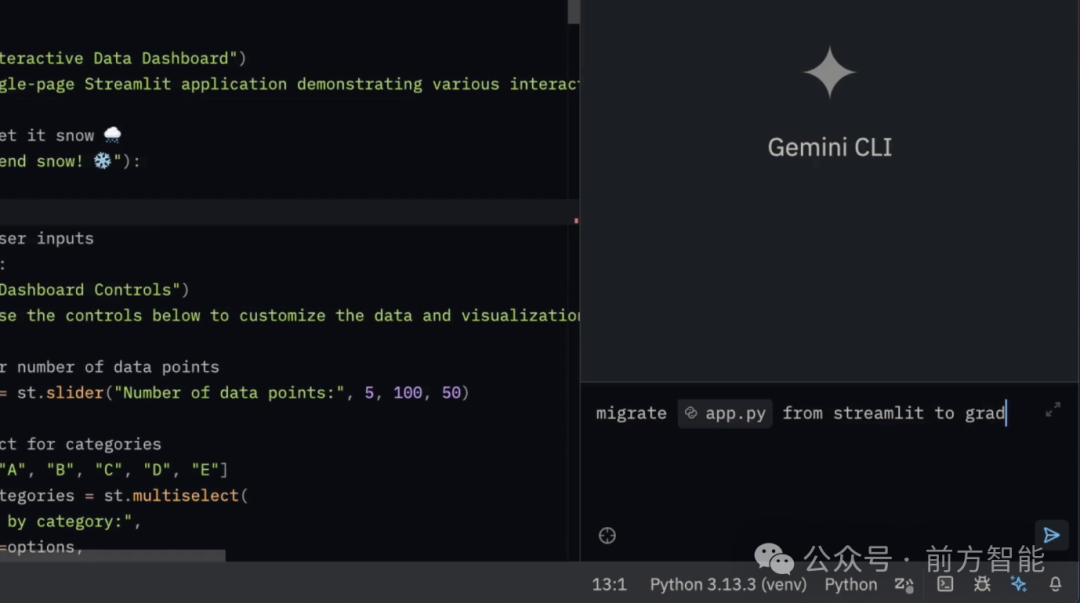Click the st.slider code line
Viewport: 1080px width, 603px height.
click(x=234, y=393)
